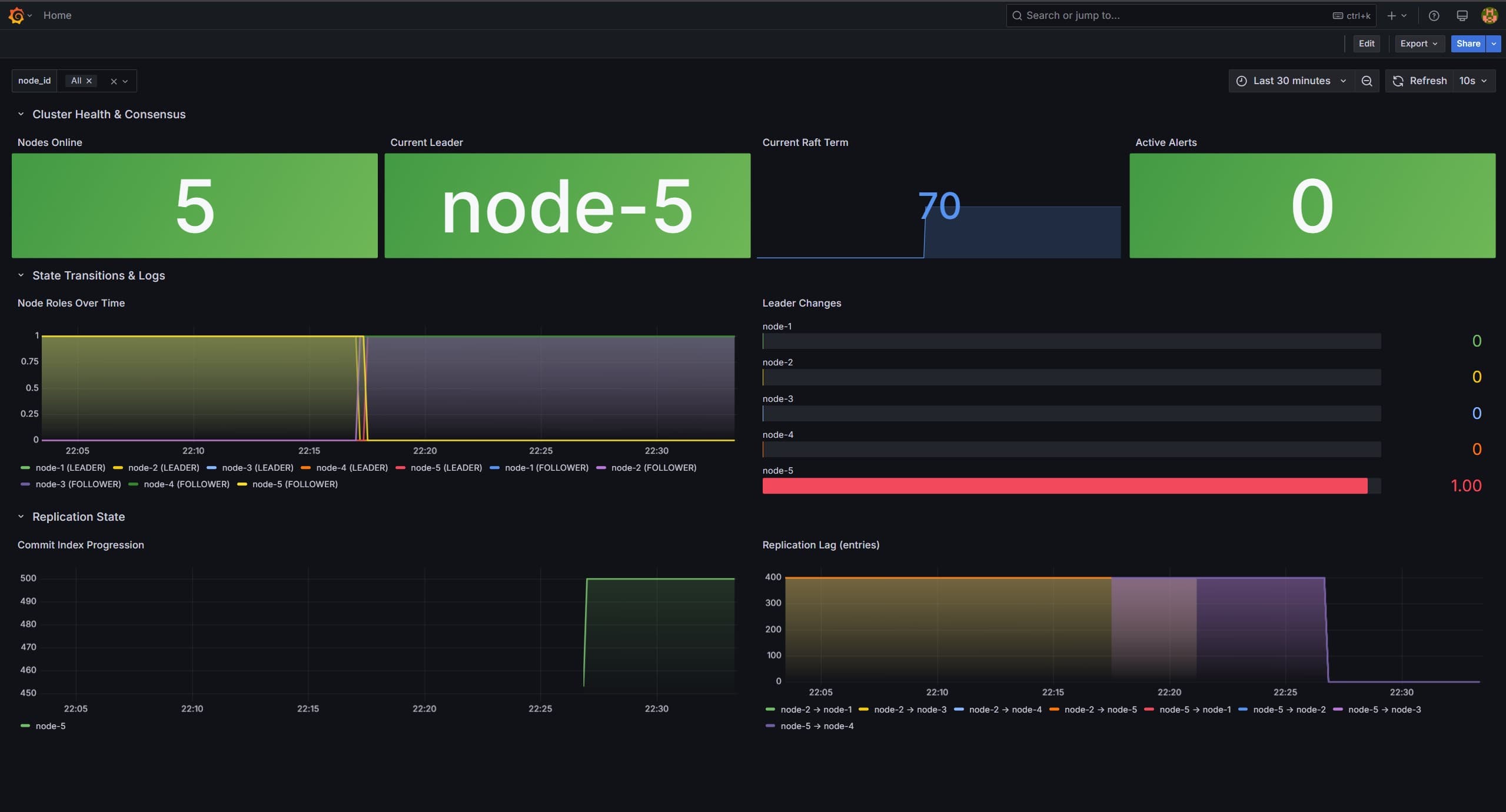Go to the Home breadcrumb
The width and height of the screenshot is (1506, 812).
click(57, 15)
